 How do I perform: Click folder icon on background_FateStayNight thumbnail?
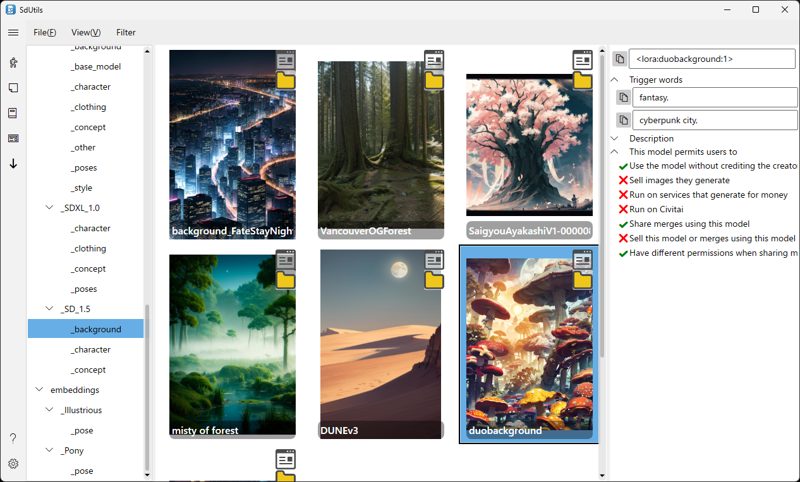tap(286, 81)
